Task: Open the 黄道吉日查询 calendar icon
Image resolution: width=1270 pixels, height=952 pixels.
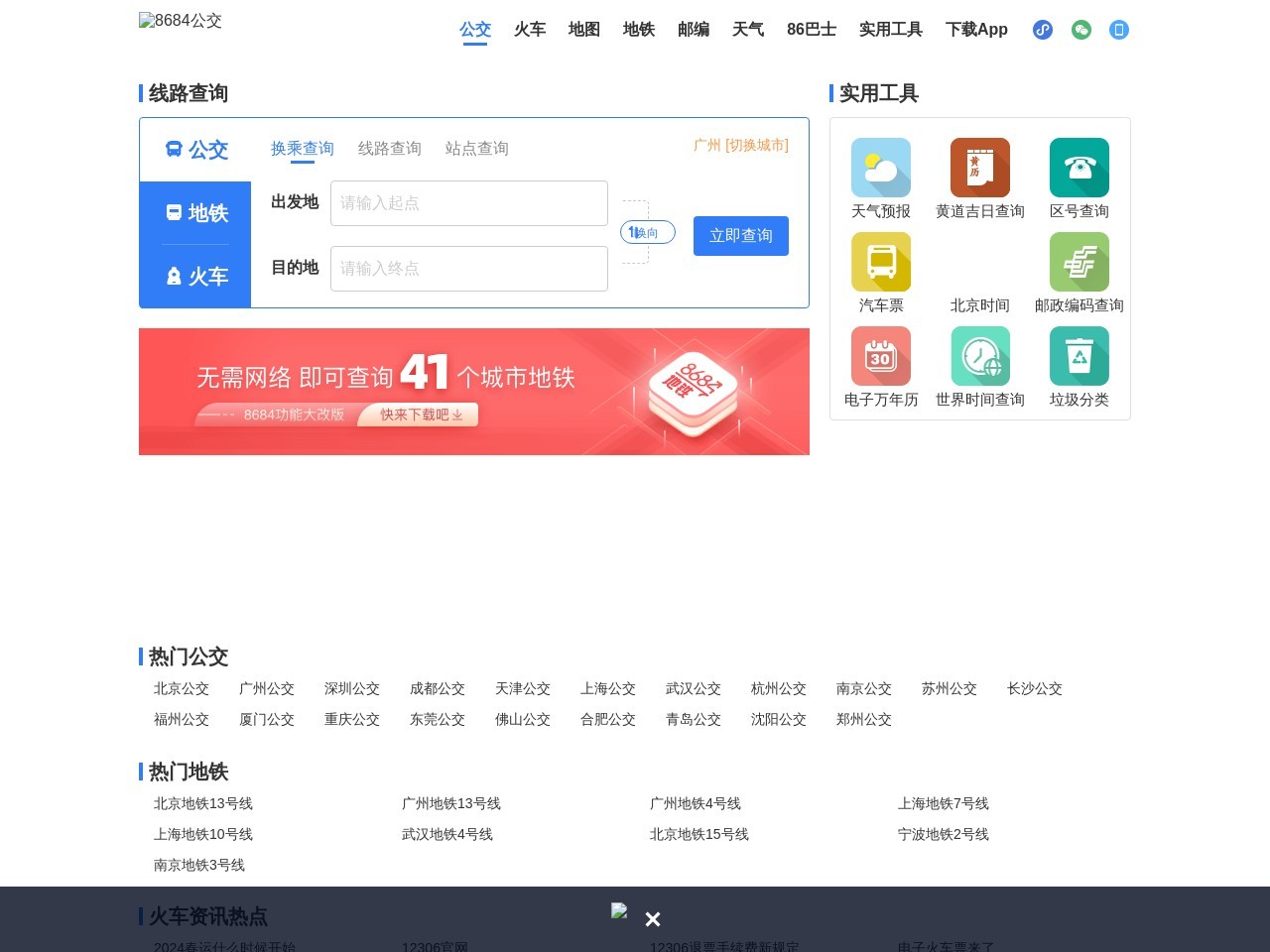Action: point(980,168)
